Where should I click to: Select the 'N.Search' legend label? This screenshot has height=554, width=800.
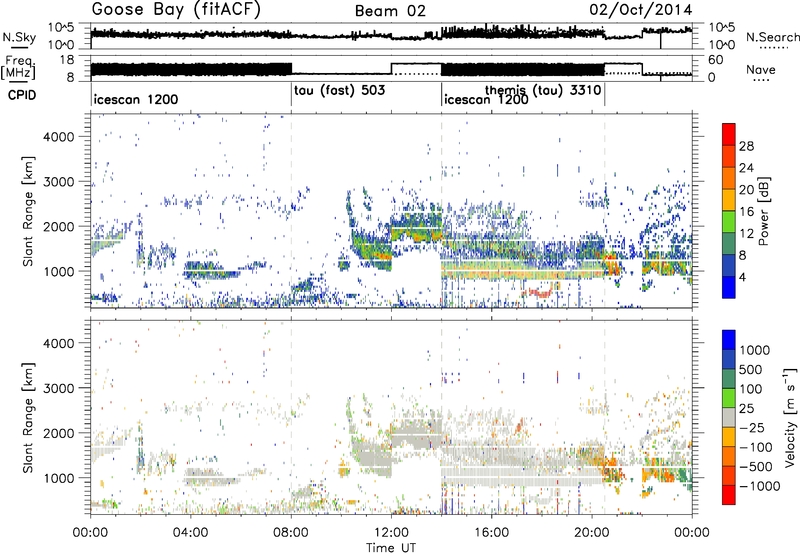(772, 37)
